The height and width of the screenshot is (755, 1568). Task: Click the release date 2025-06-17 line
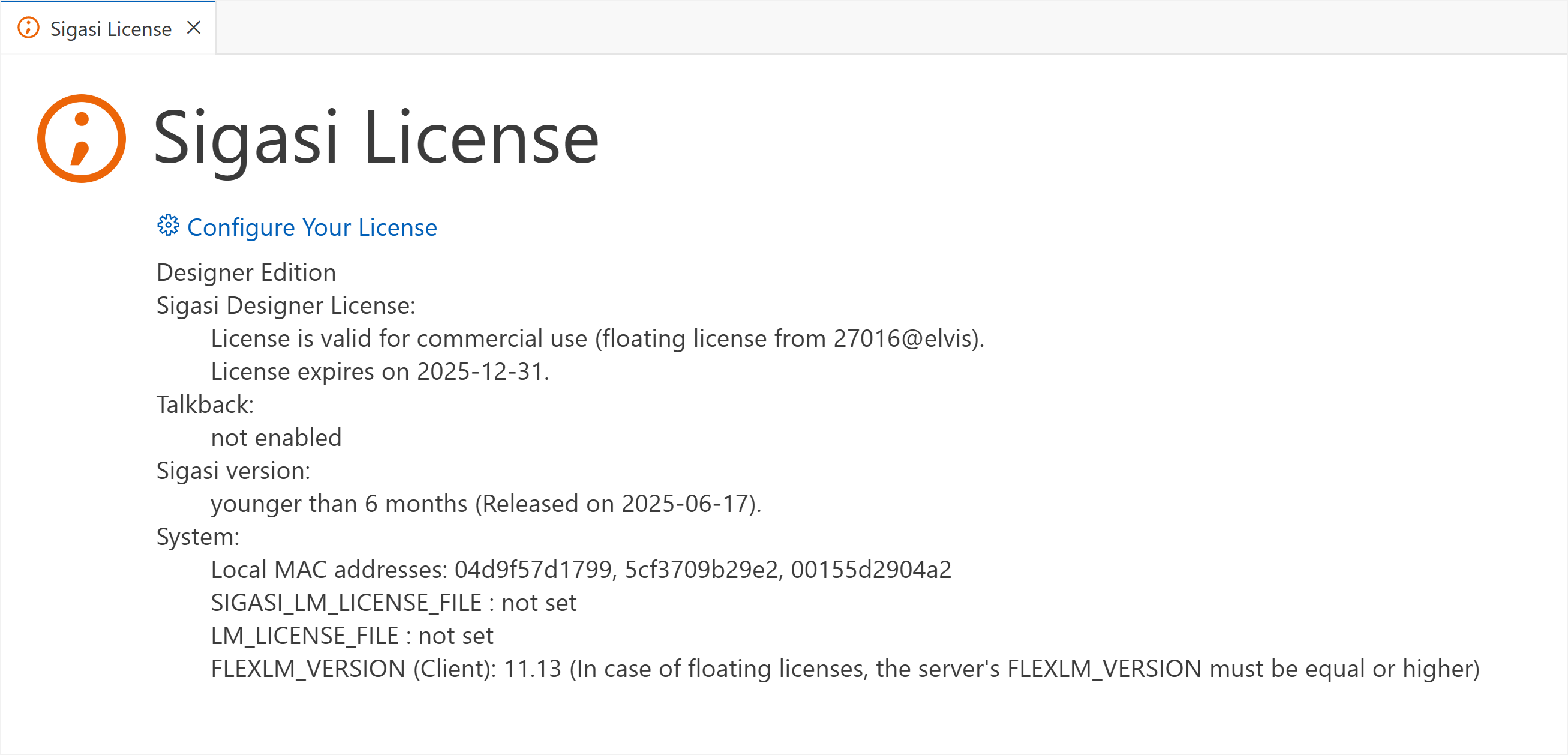(486, 504)
